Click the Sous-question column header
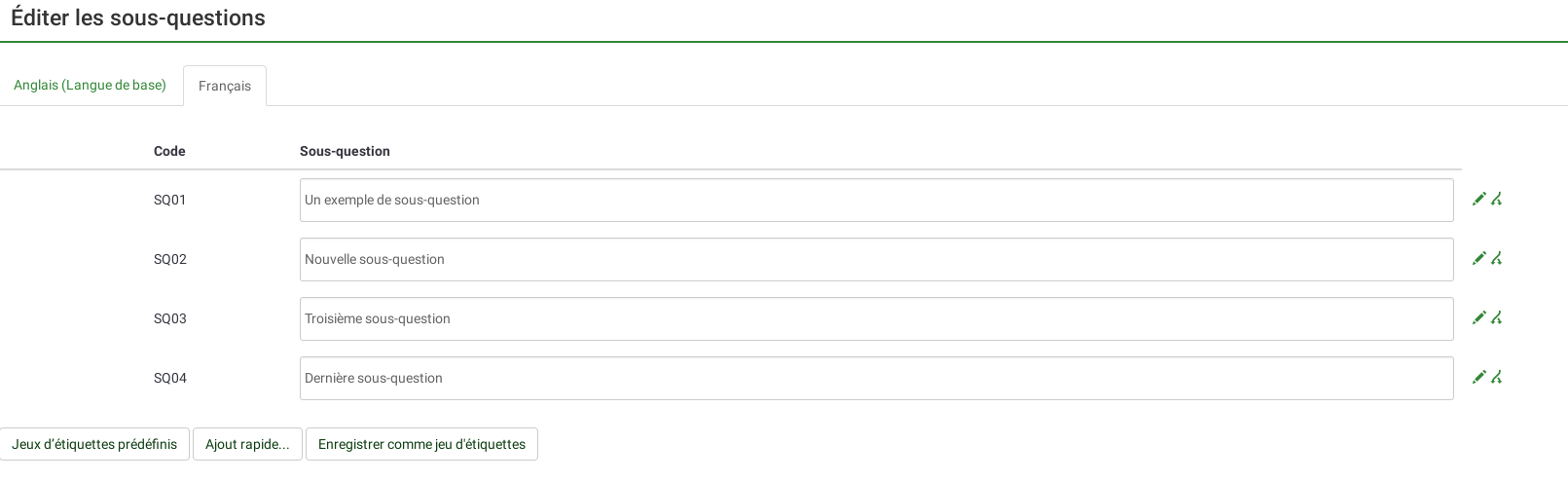Viewport: 1568px width, 481px height. pos(345,152)
